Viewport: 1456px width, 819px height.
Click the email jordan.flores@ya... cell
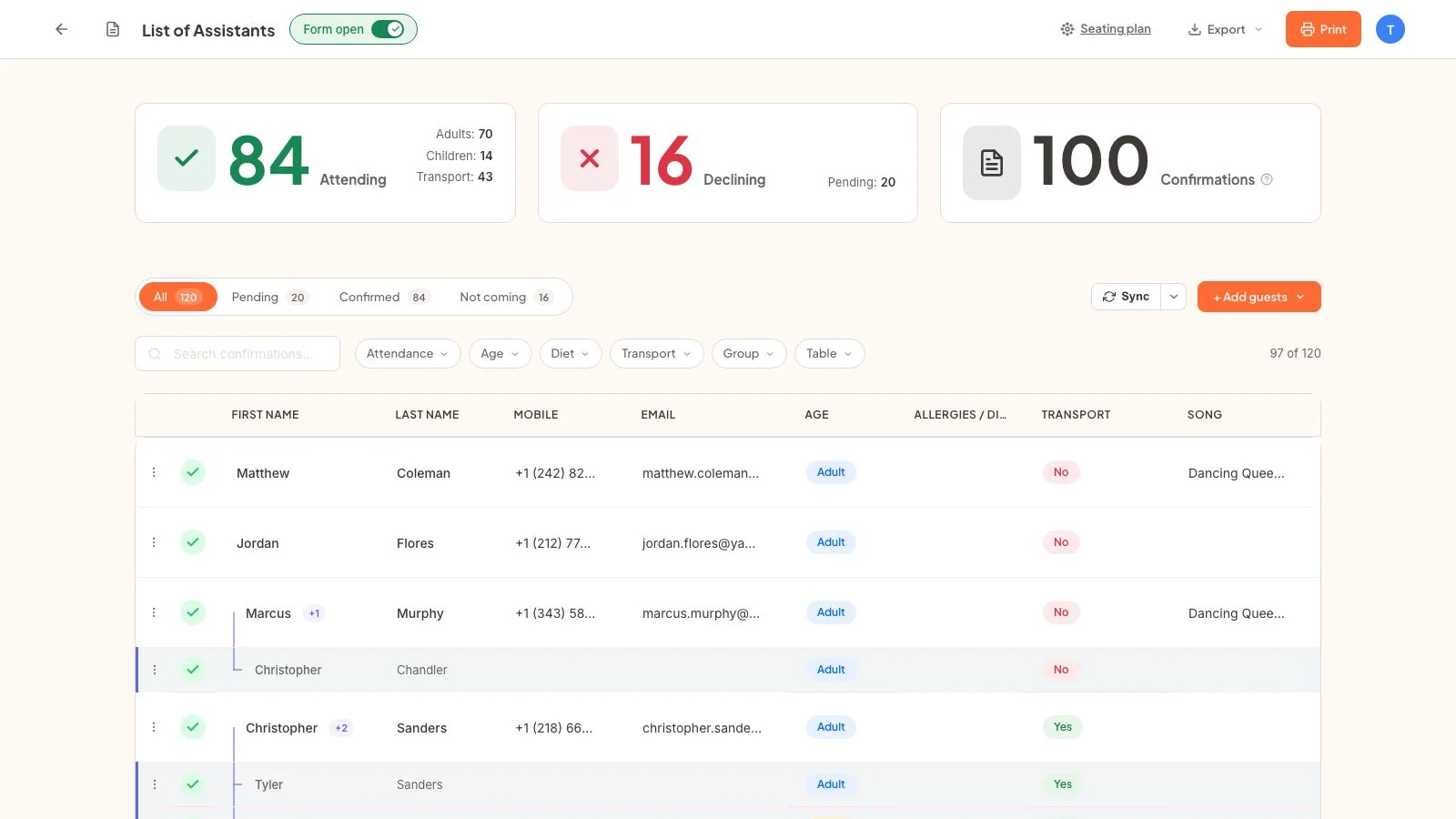tap(699, 543)
